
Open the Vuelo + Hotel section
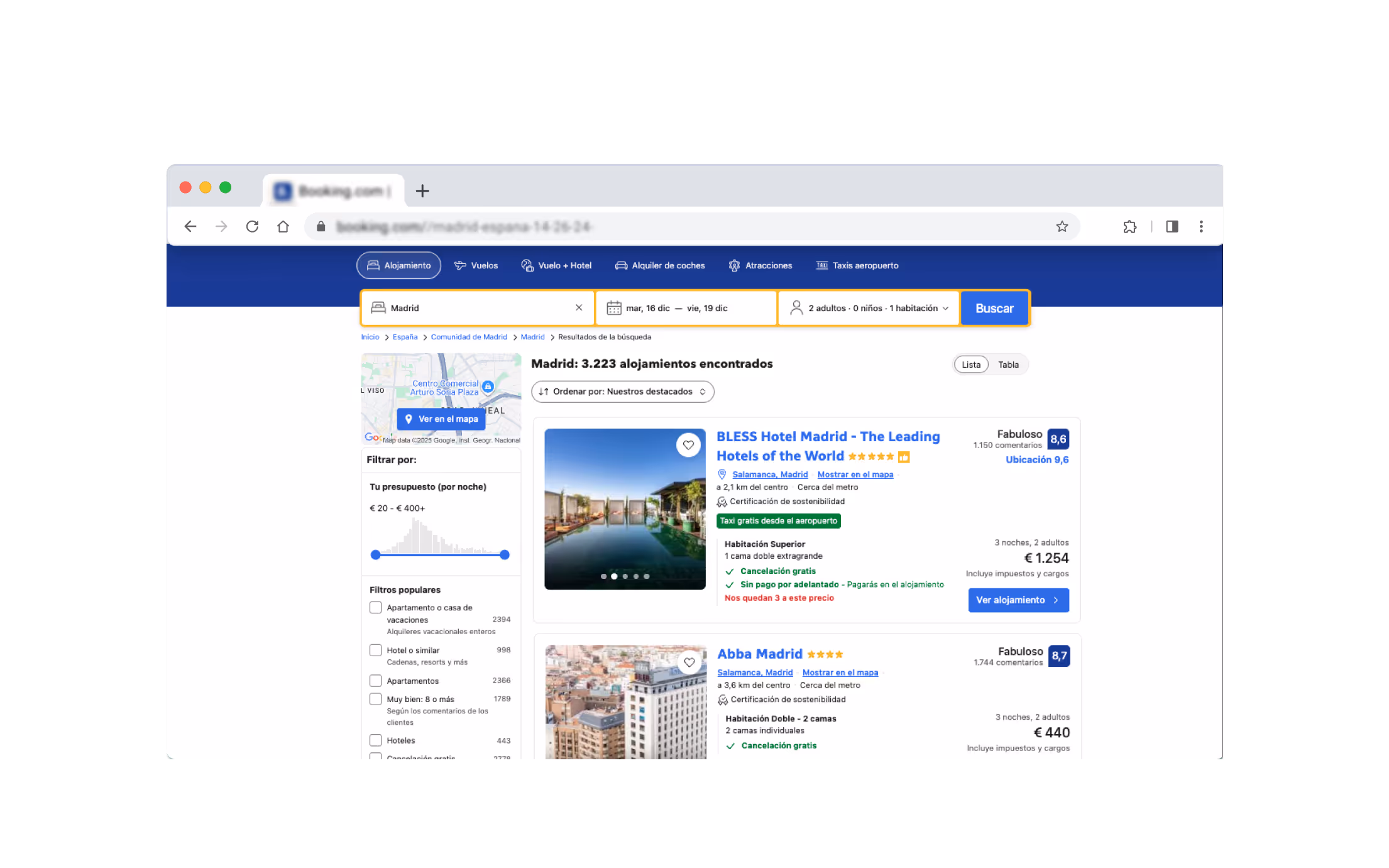[x=527, y=265]
